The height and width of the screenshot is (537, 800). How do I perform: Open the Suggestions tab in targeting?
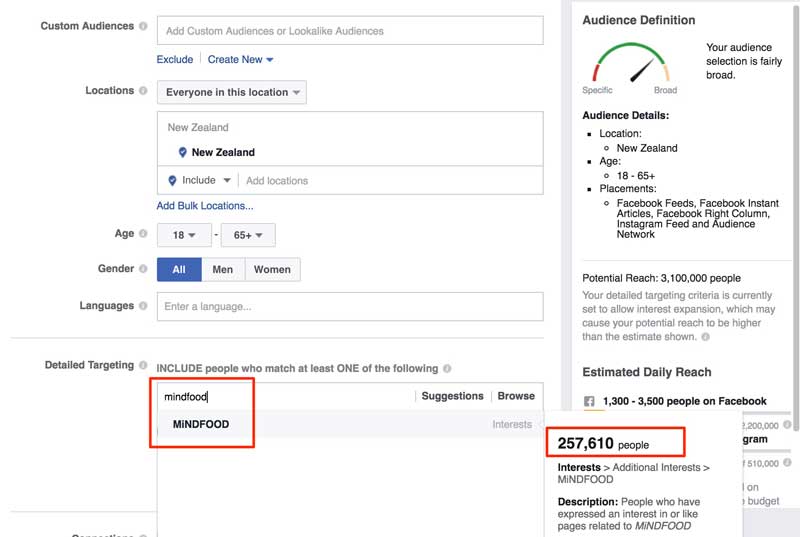(x=453, y=396)
